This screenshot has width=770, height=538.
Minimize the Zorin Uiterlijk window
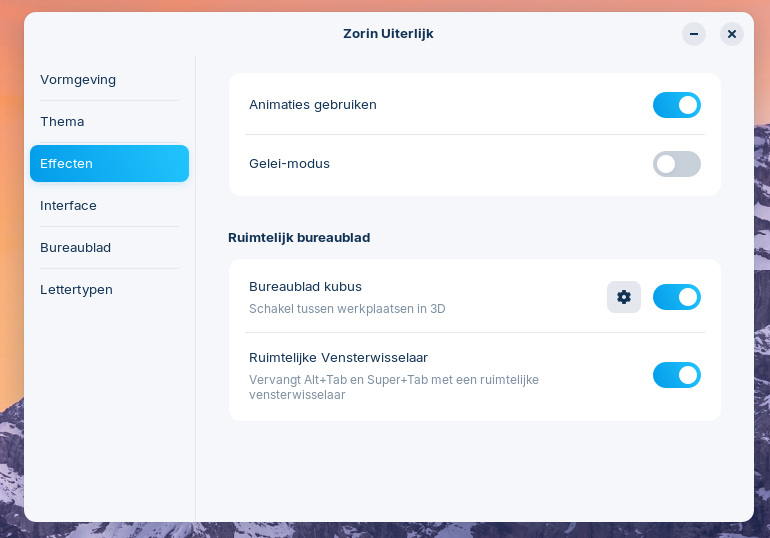point(694,34)
